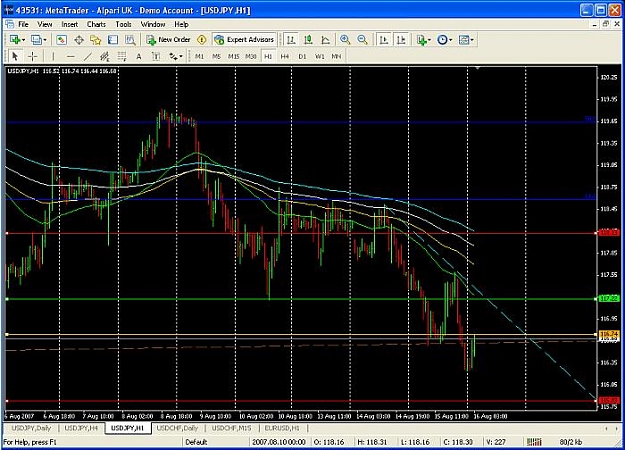Open the Market Watch icon
This screenshot has width=625, height=450.
pos(61,40)
